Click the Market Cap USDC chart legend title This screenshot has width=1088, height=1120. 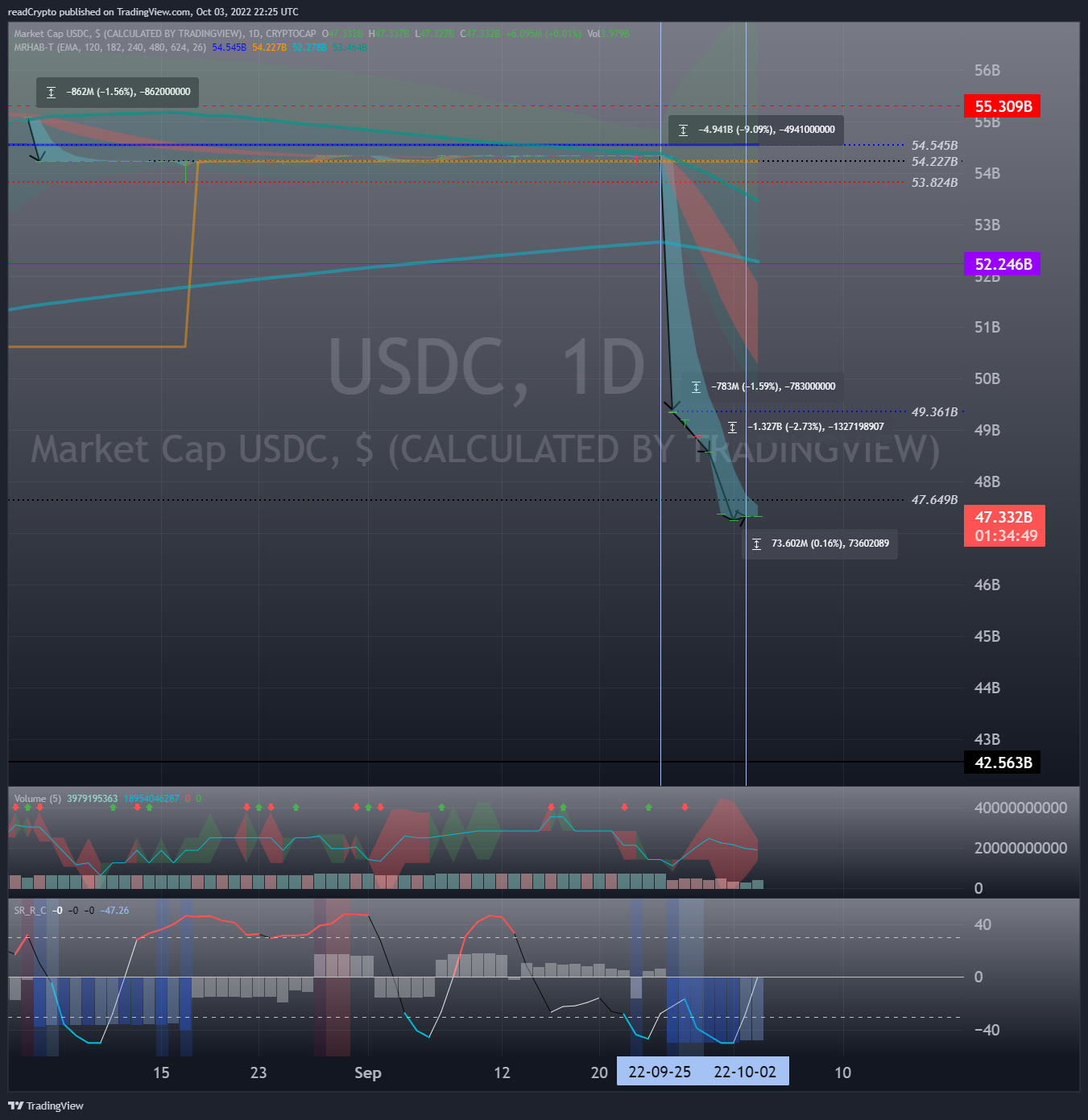point(165,34)
